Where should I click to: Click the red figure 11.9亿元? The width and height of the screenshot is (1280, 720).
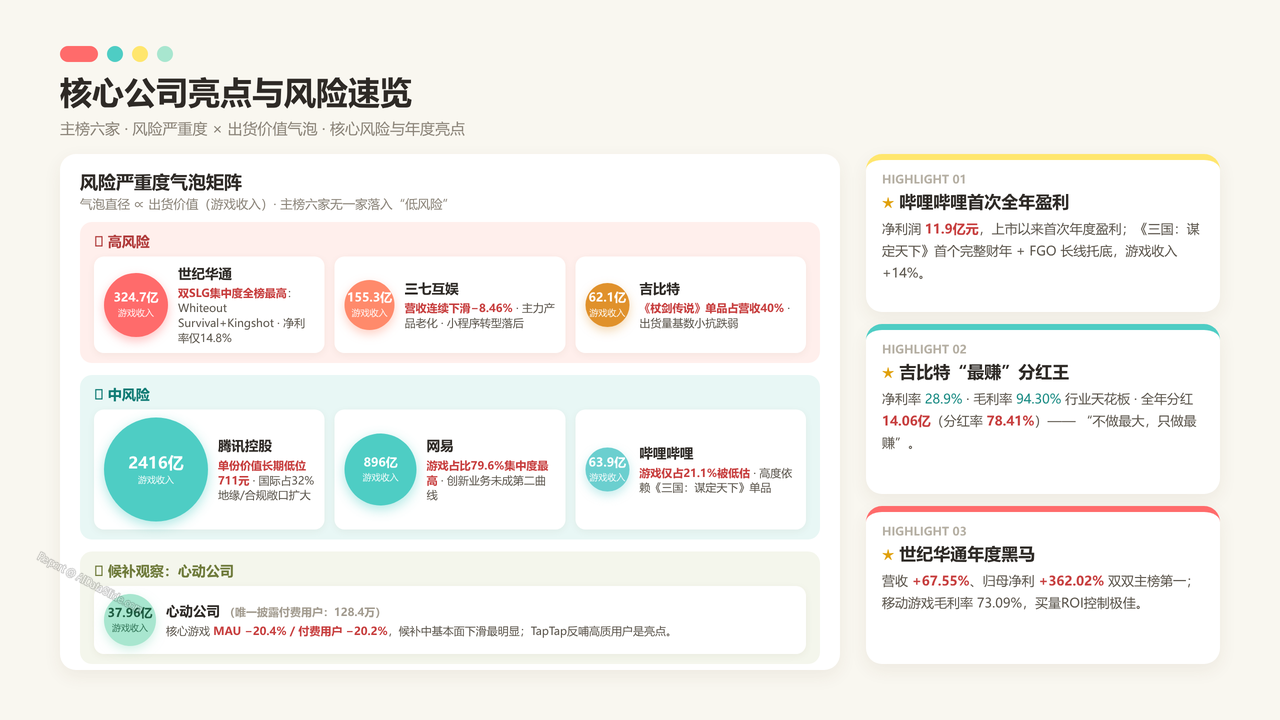952,229
